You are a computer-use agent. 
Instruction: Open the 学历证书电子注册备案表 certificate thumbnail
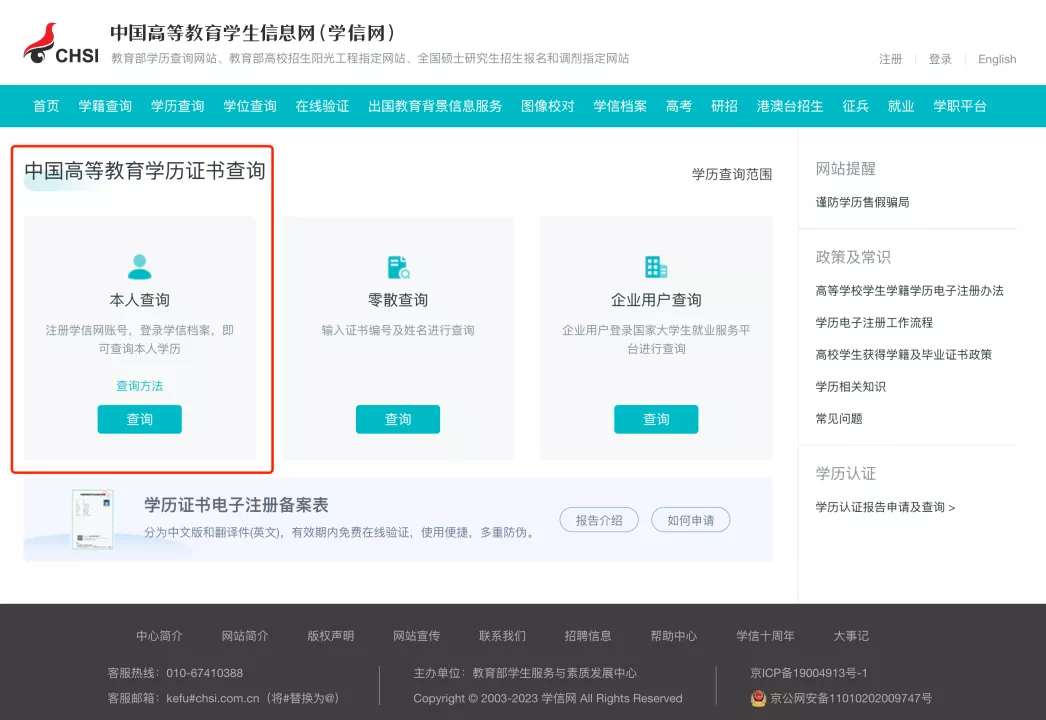tap(93, 519)
